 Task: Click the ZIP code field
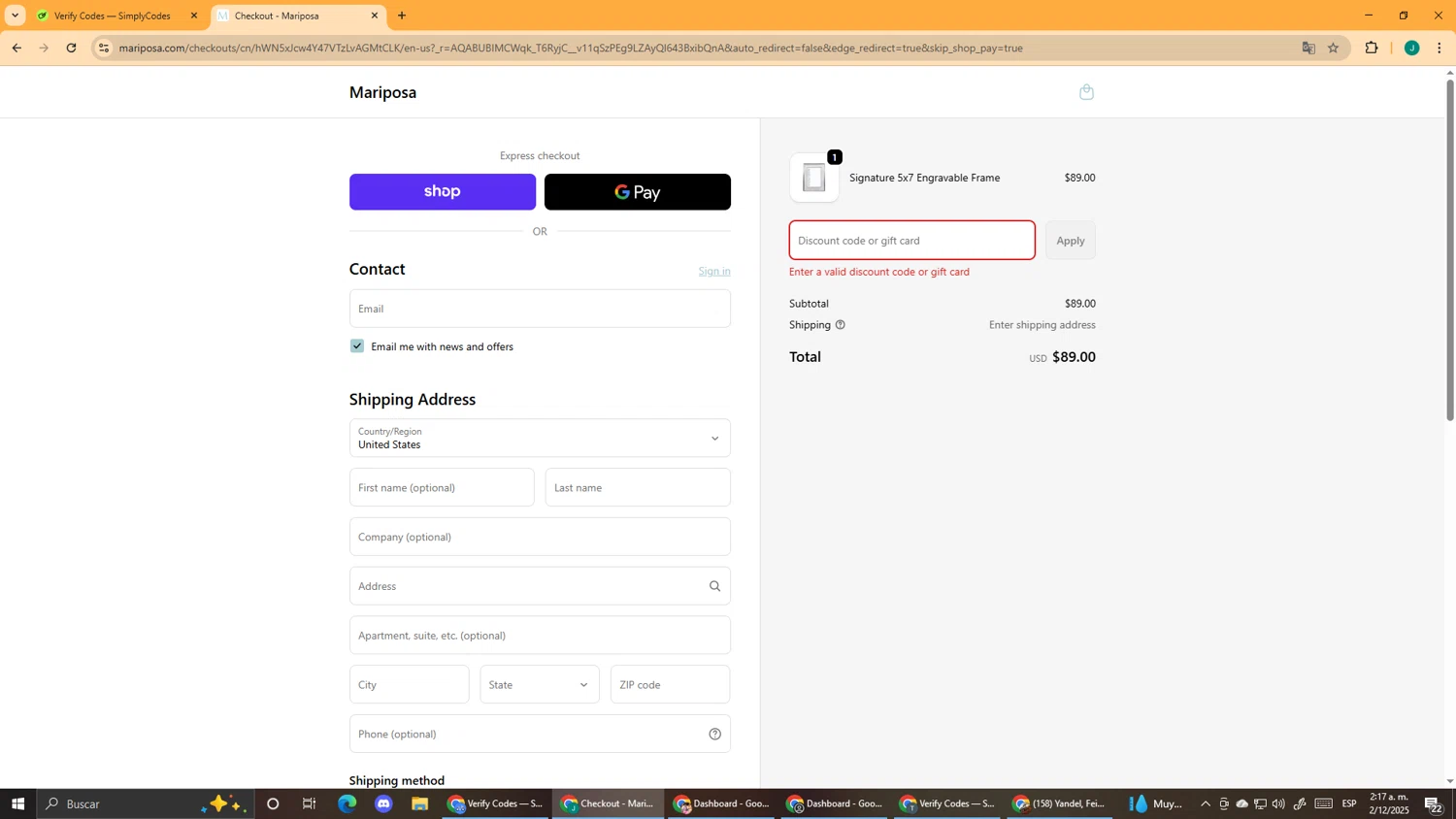click(670, 685)
